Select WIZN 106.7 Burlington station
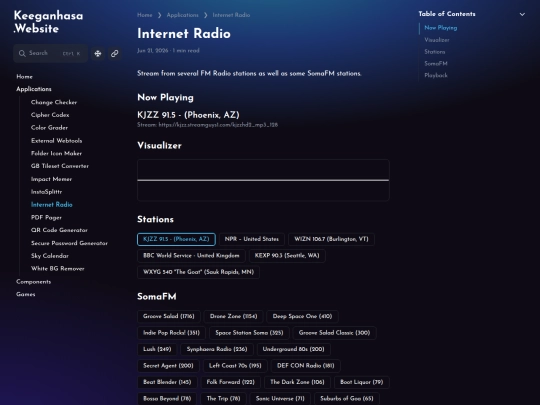 331,239
